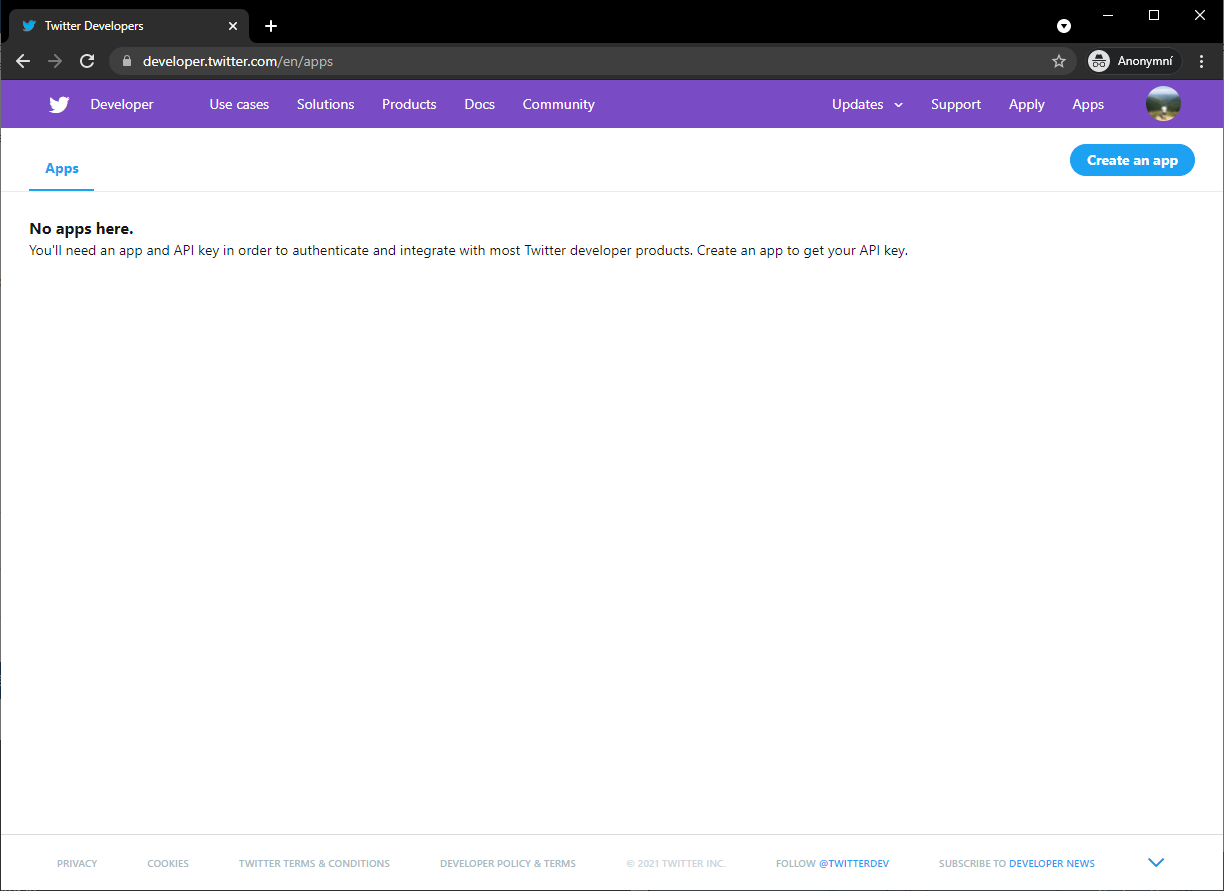Open the Chrome three-dot menu
Image resolution: width=1224 pixels, height=891 pixels.
(x=1202, y=61)
